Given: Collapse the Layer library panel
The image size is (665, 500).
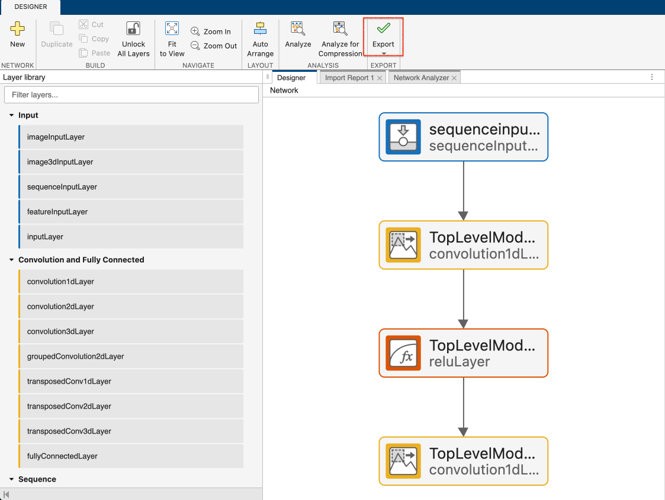Looking at the screenshot, I should click(x=6, y=494).
